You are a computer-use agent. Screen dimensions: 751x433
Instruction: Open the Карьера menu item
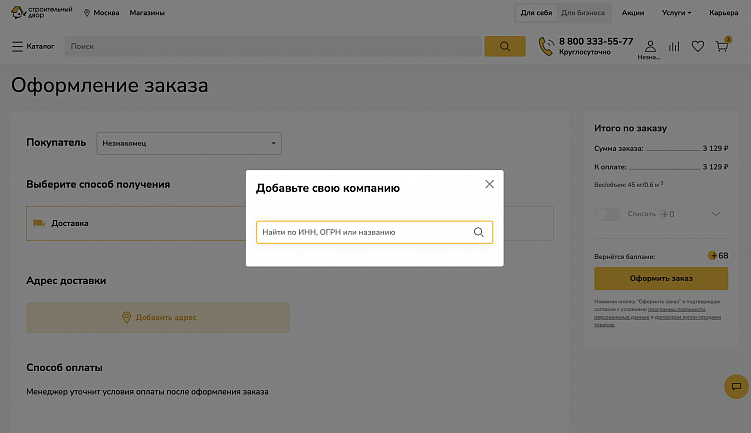[x=723, y=13]
